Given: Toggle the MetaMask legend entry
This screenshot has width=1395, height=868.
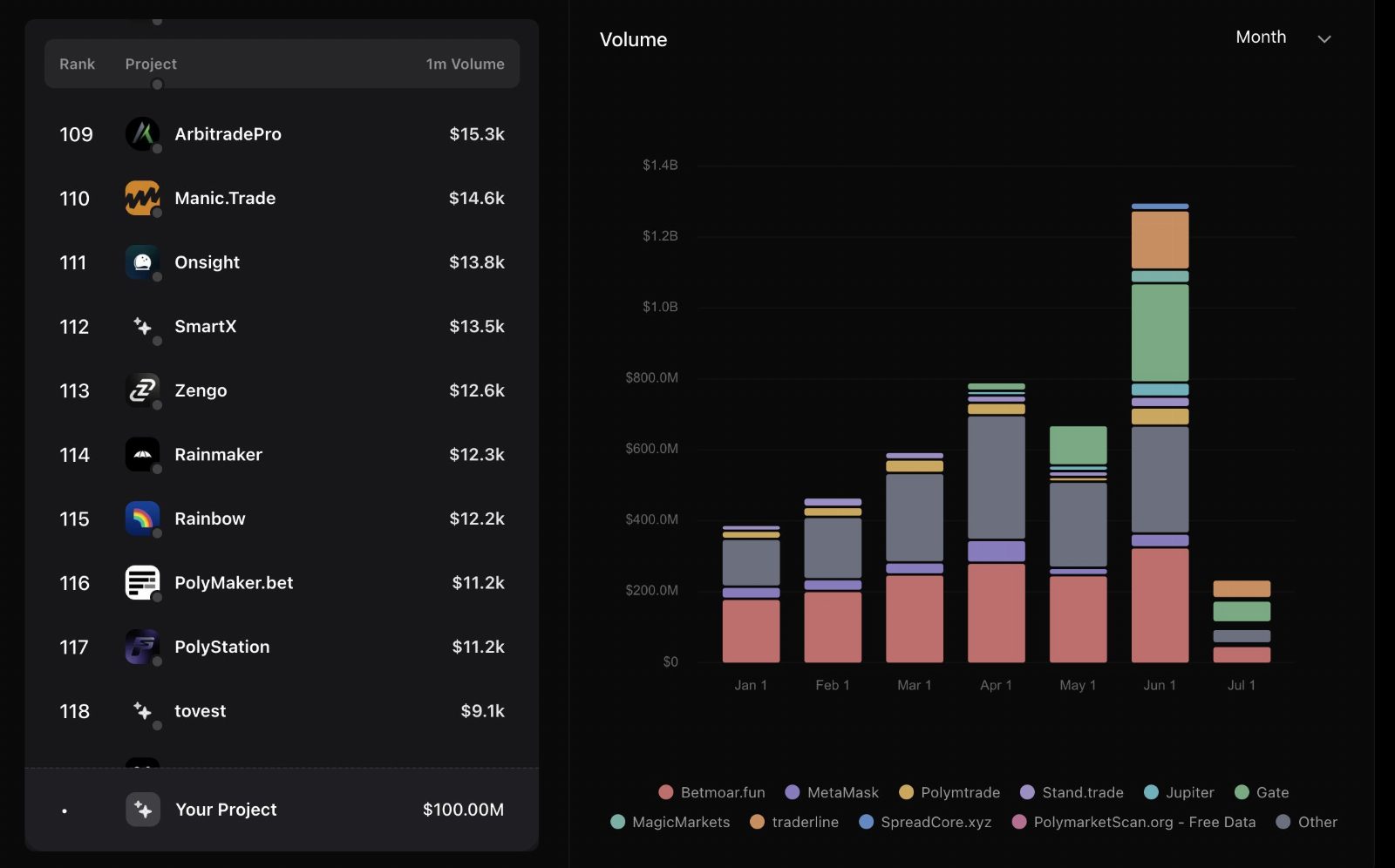Looking at the screenshot, I should pyautogui.click(x=832, y=792).
